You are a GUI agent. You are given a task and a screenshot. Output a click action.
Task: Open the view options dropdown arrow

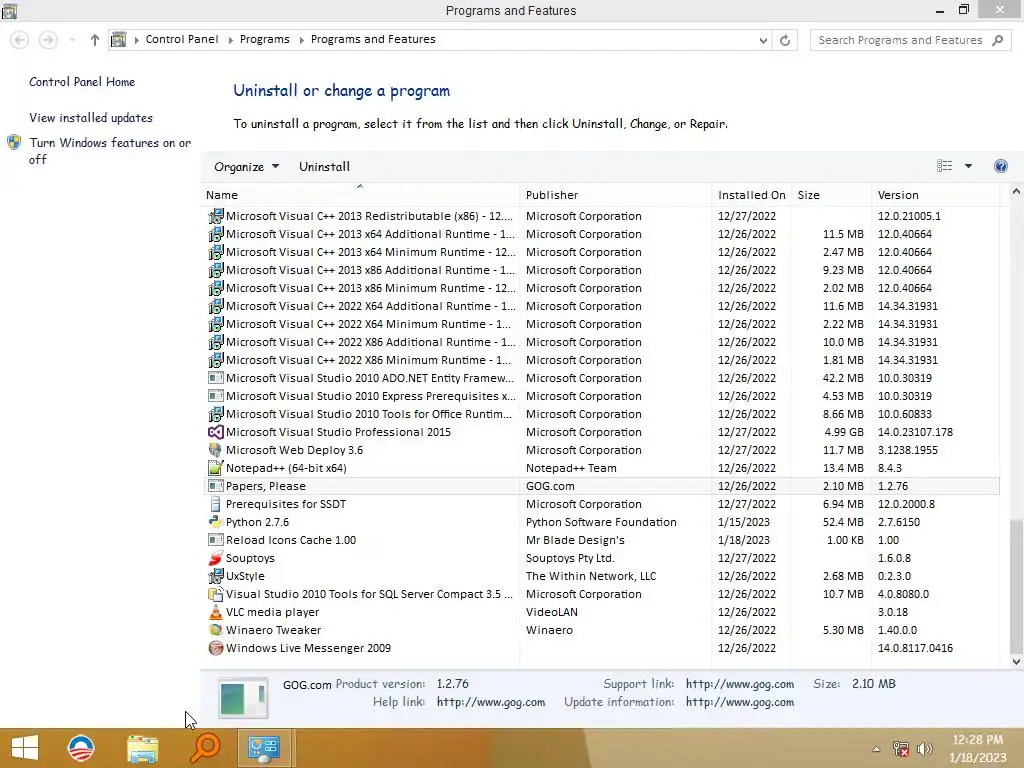[968, 166]
